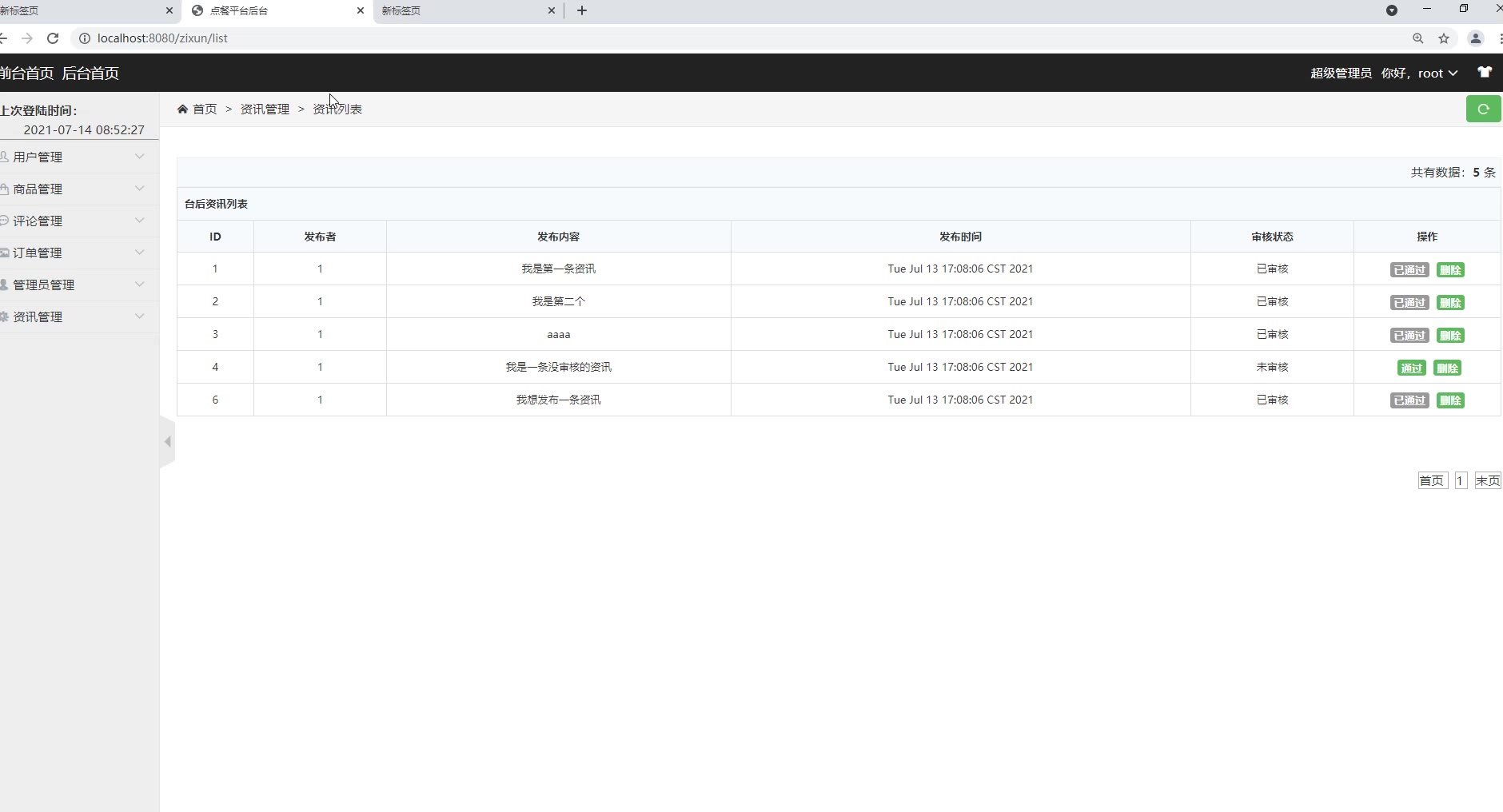Click the 商品管理 bag icon in sidebar
This screenshot has height=812, width=1503.
click(4, 189)
